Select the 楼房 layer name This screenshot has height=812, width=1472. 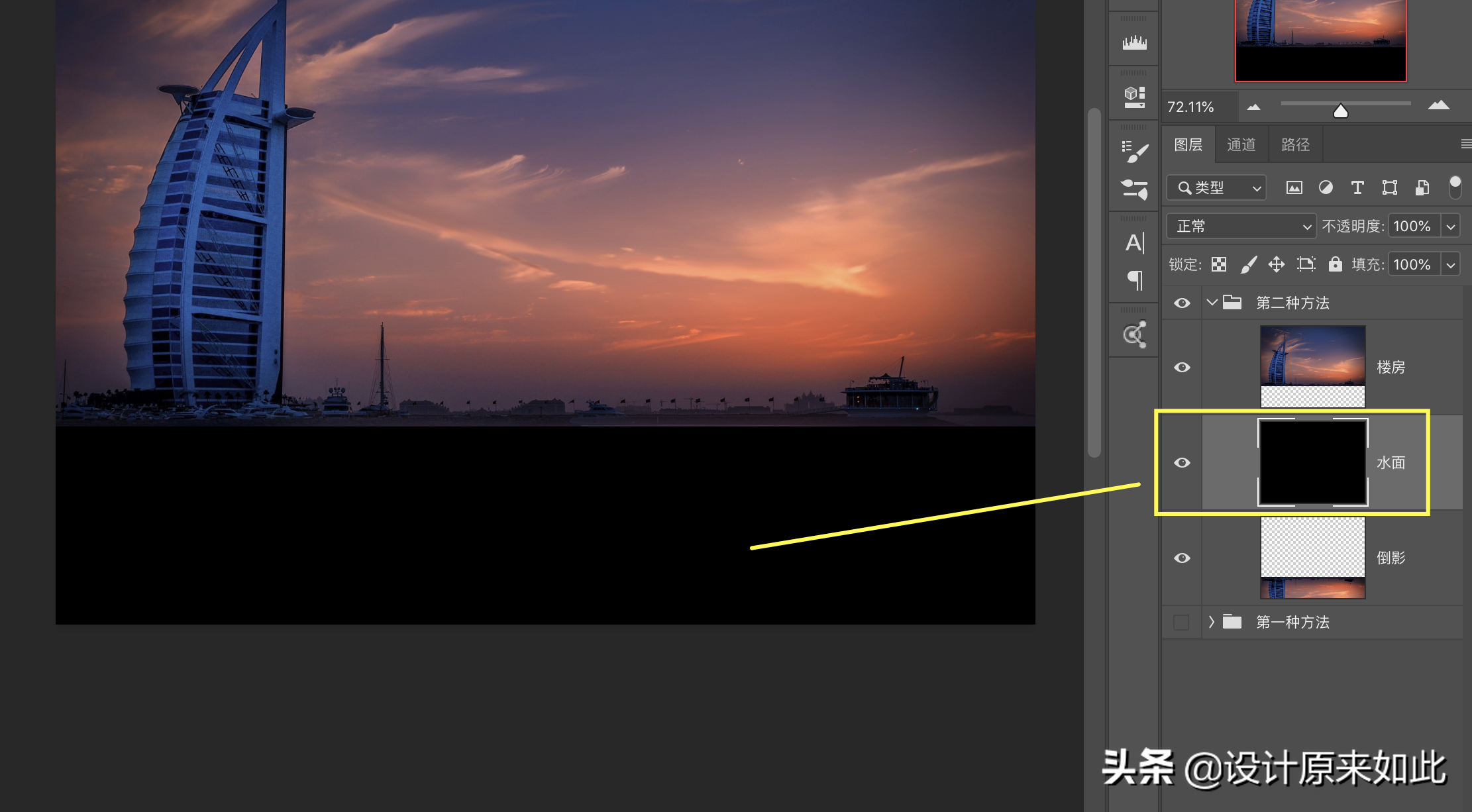[x=1391, y=367]
